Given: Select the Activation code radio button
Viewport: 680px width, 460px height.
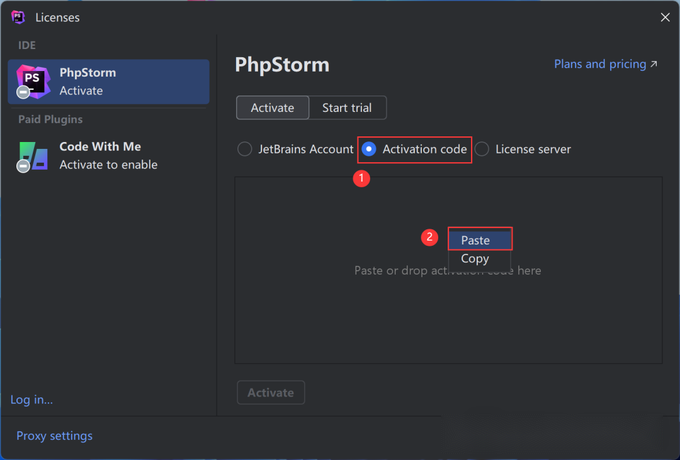Looking at the screenshot, I should tap(369, 149).
